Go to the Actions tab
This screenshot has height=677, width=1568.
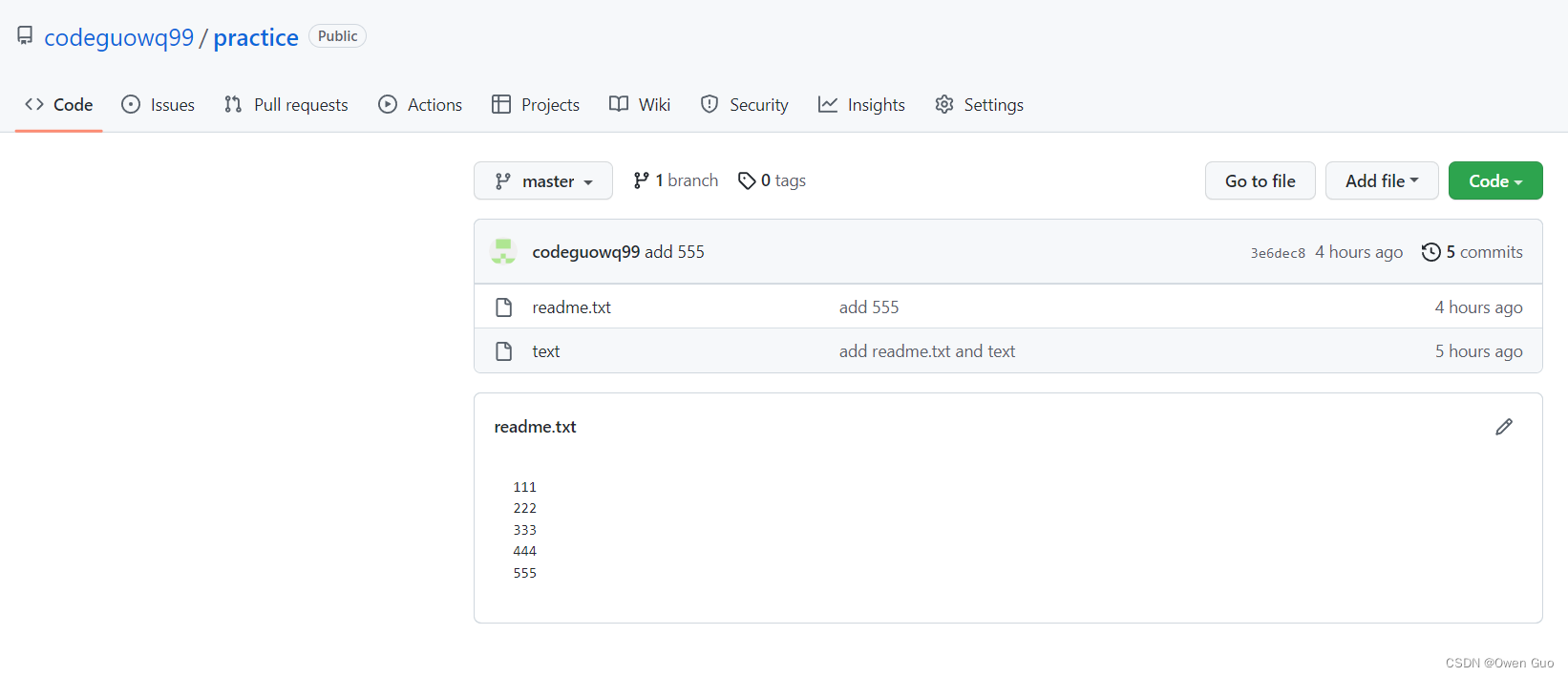coord(420,104)
